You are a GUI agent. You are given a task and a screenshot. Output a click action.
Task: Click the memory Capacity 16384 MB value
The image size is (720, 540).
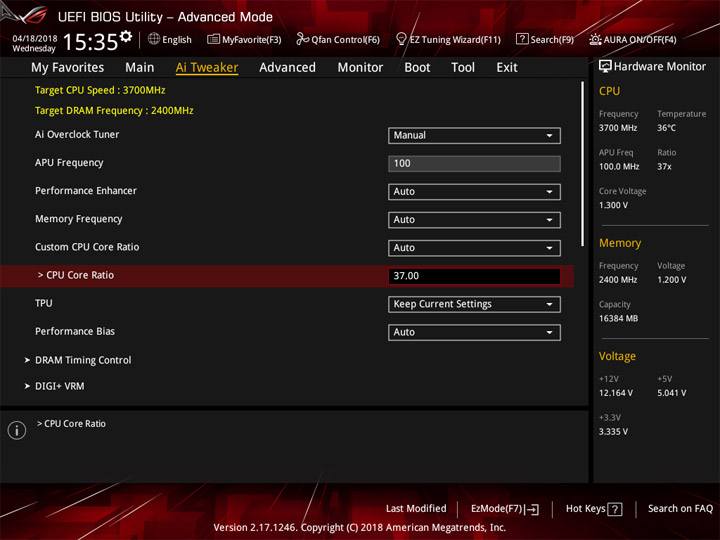click(x=618, y=318)
